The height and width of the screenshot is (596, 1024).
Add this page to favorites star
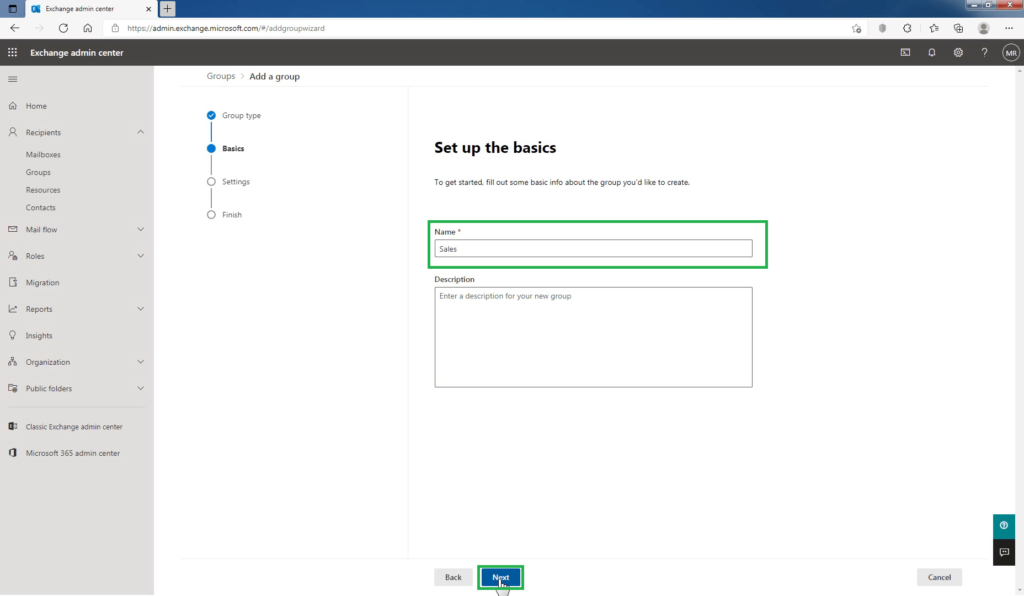[856, 28]
